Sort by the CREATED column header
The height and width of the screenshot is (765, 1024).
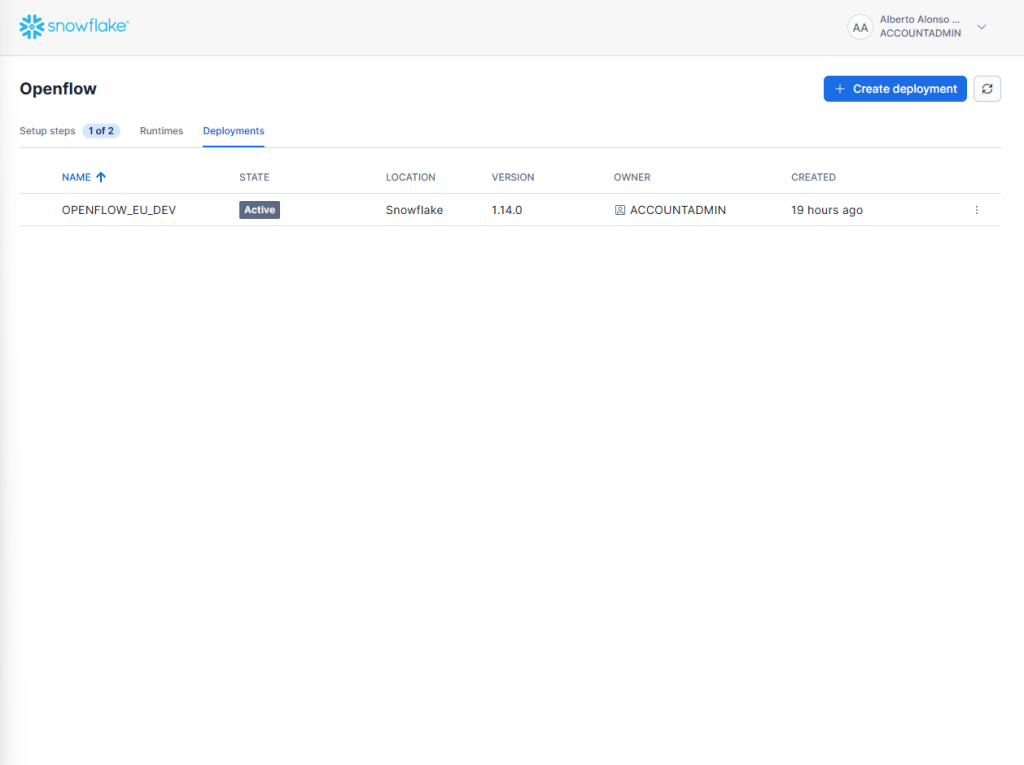(x=813, y=177)
